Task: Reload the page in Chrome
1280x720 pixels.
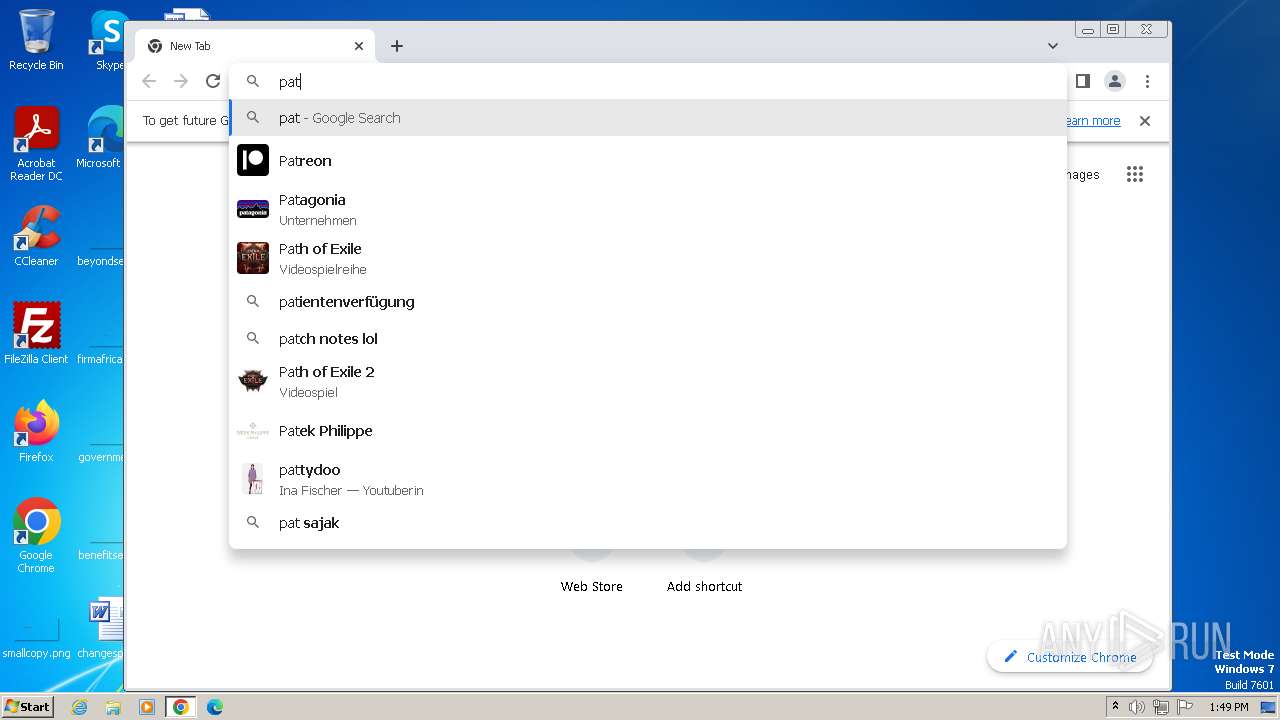Action: coord(213,81)
